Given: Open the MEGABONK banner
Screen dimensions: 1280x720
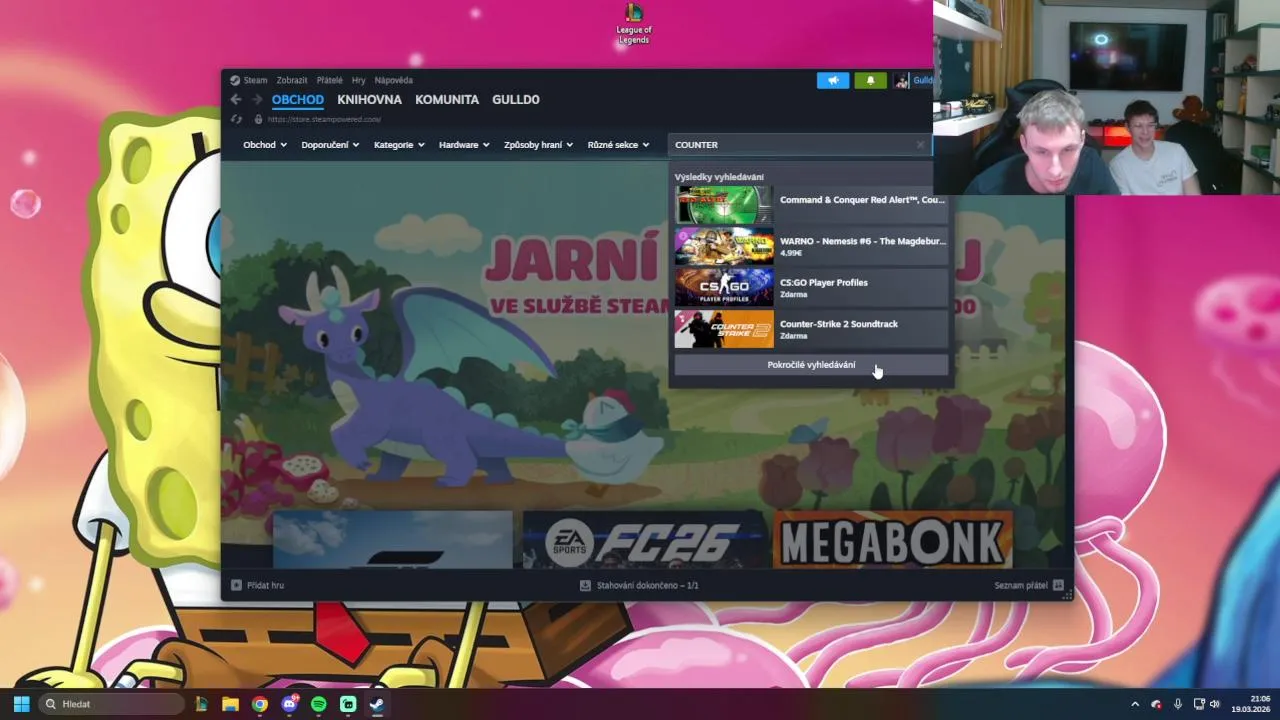Looking at the screenshot, I should (893, 540).
